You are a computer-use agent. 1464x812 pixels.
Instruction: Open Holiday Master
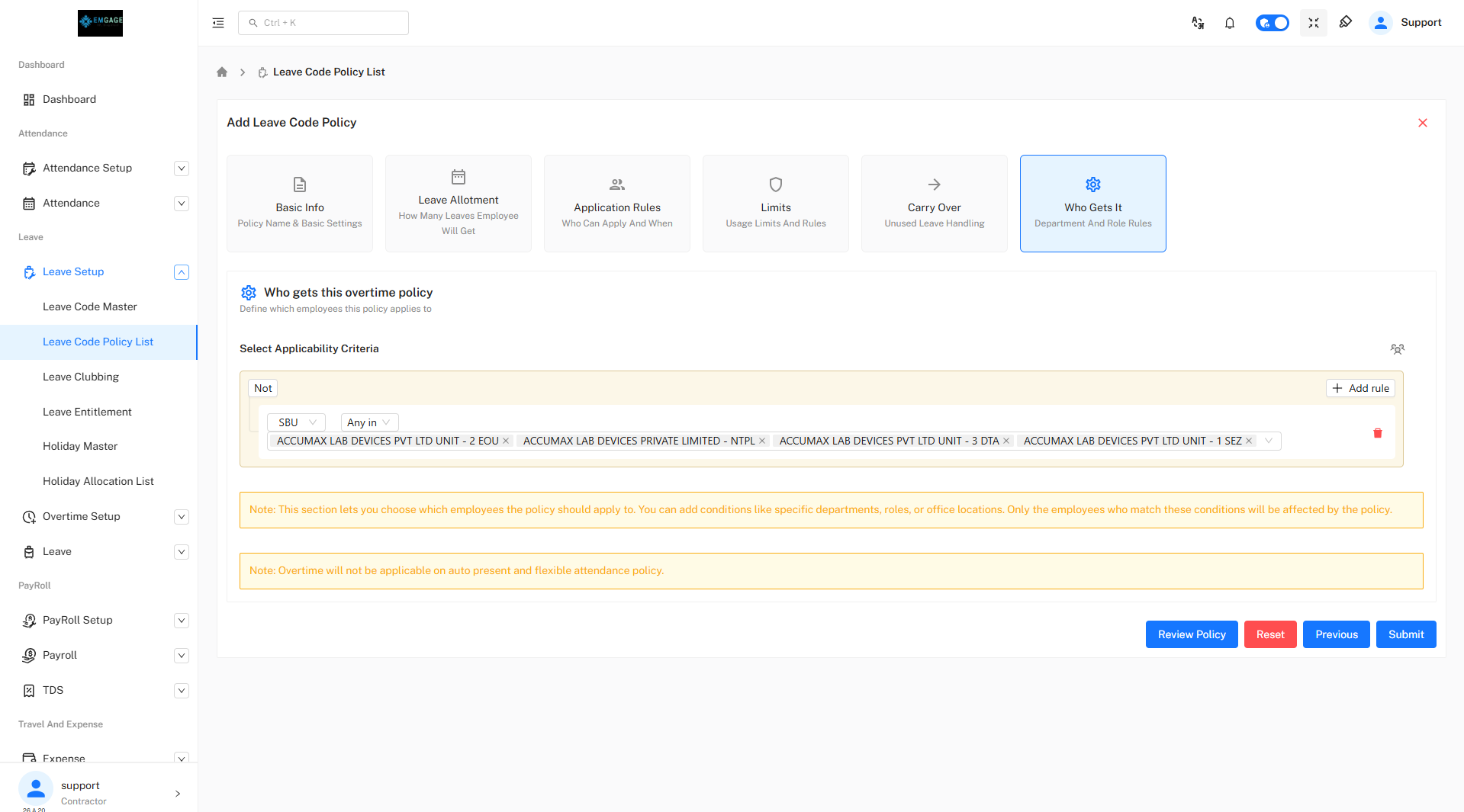pyautogui.click(x=80, y=446)
